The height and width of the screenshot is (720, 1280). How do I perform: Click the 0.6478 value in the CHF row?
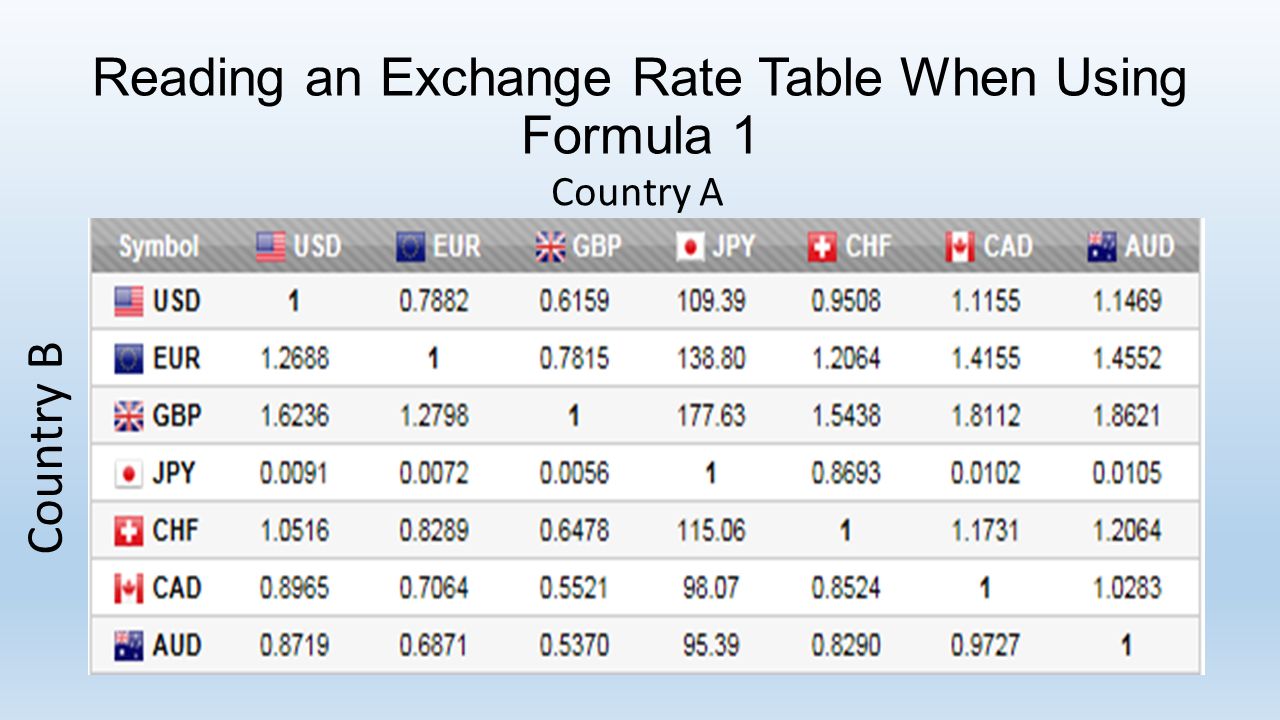[573, 531]
